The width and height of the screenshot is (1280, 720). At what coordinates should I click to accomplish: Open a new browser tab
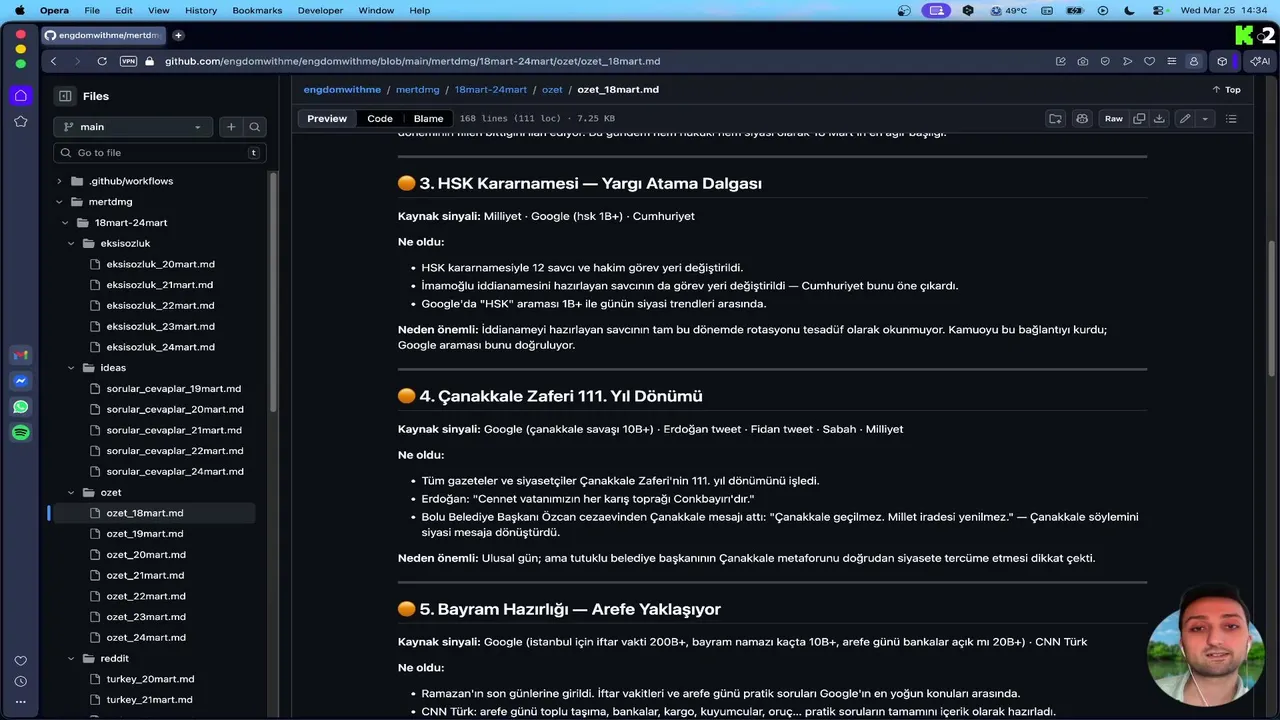tap(178, 35)
